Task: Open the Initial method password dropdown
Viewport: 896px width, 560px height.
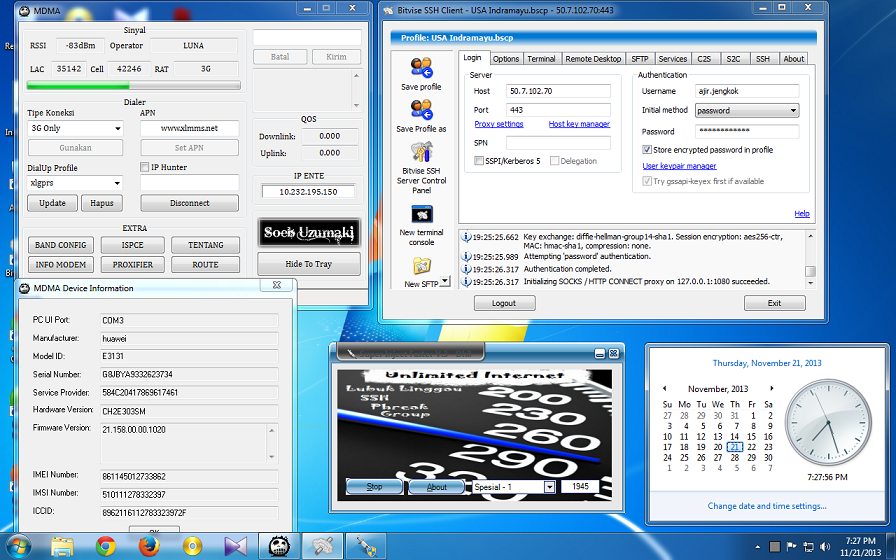Action: [x=747, y=111]
